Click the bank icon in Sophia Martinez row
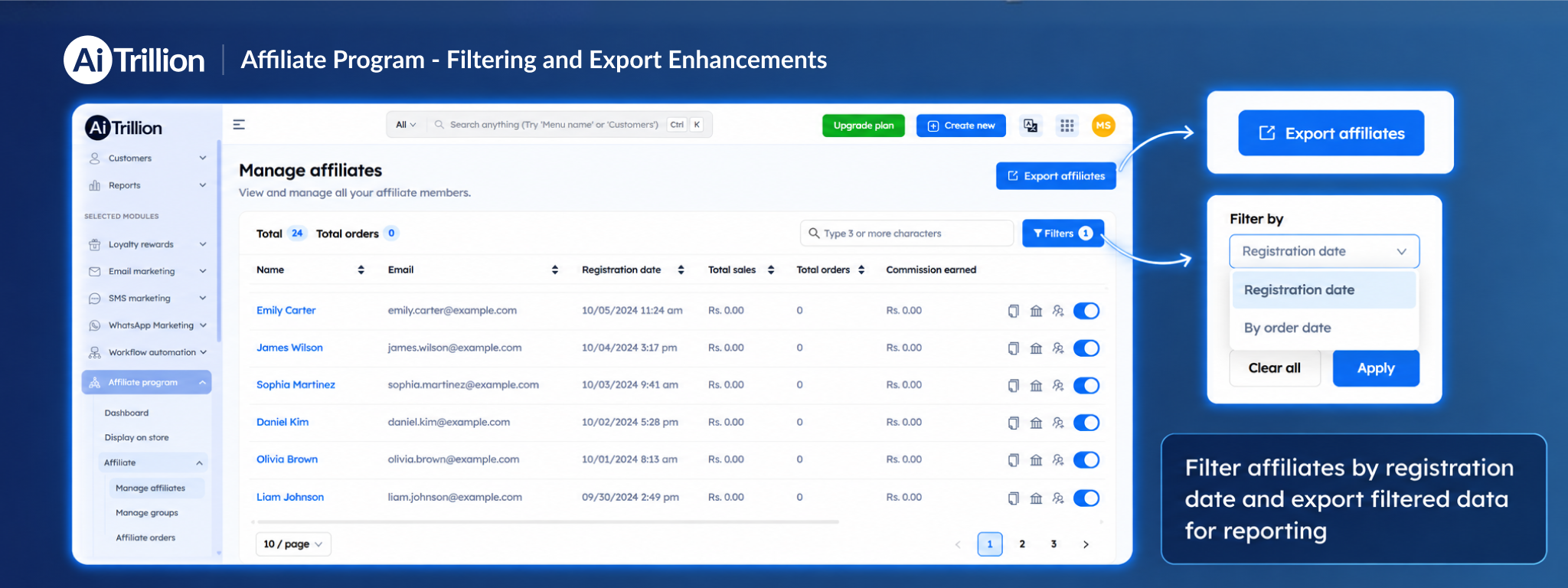Viewport: 1568px width, 588px height. coord(1036,386)
